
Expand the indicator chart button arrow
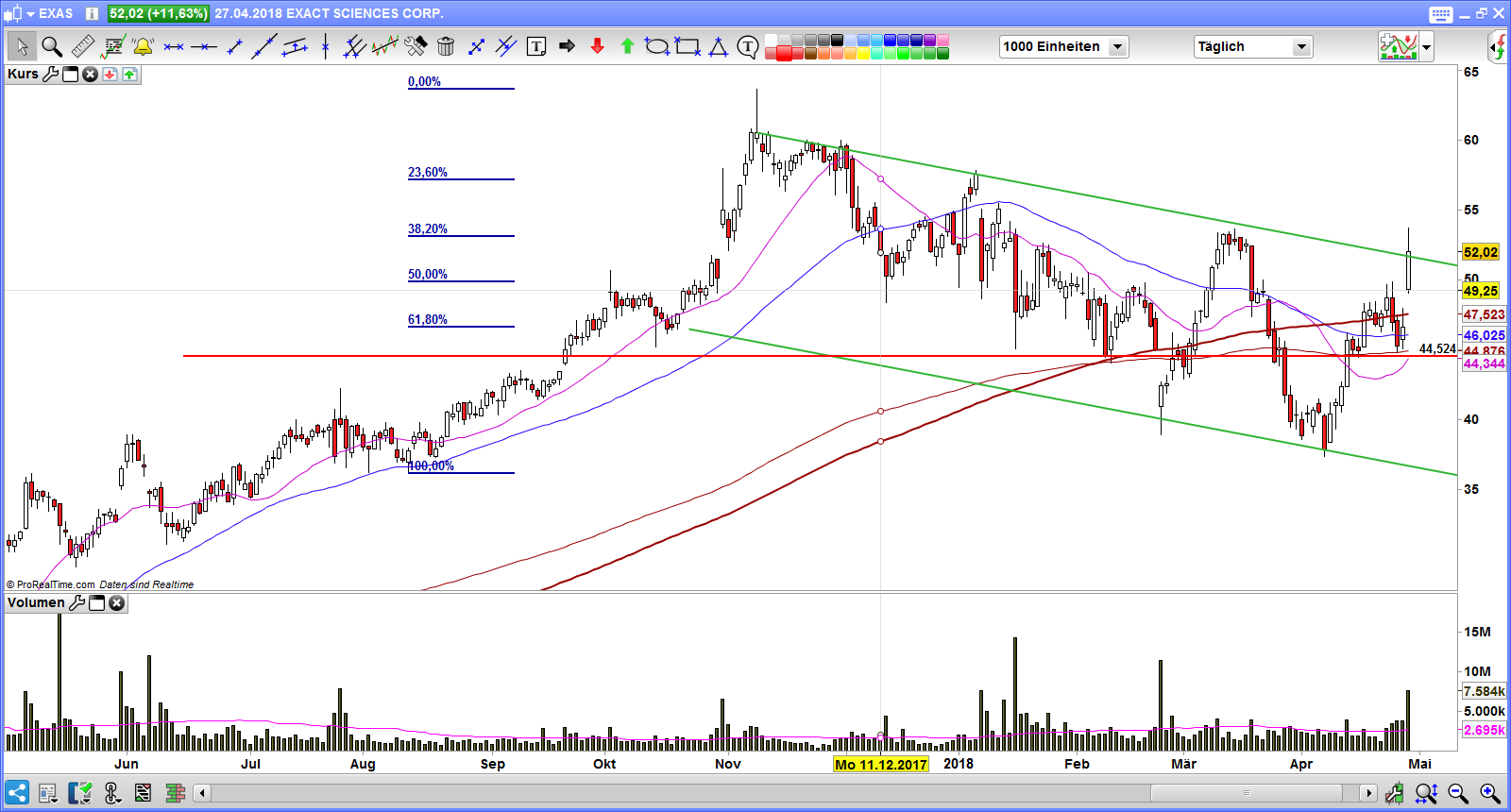point(1426,46)
